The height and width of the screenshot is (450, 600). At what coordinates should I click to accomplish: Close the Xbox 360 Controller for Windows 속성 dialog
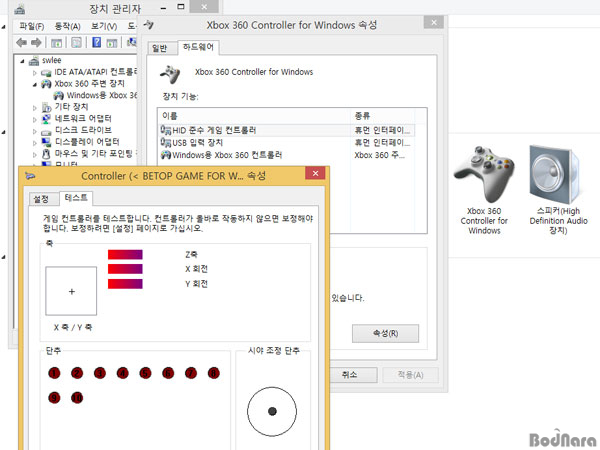click(x=434, y=22)
